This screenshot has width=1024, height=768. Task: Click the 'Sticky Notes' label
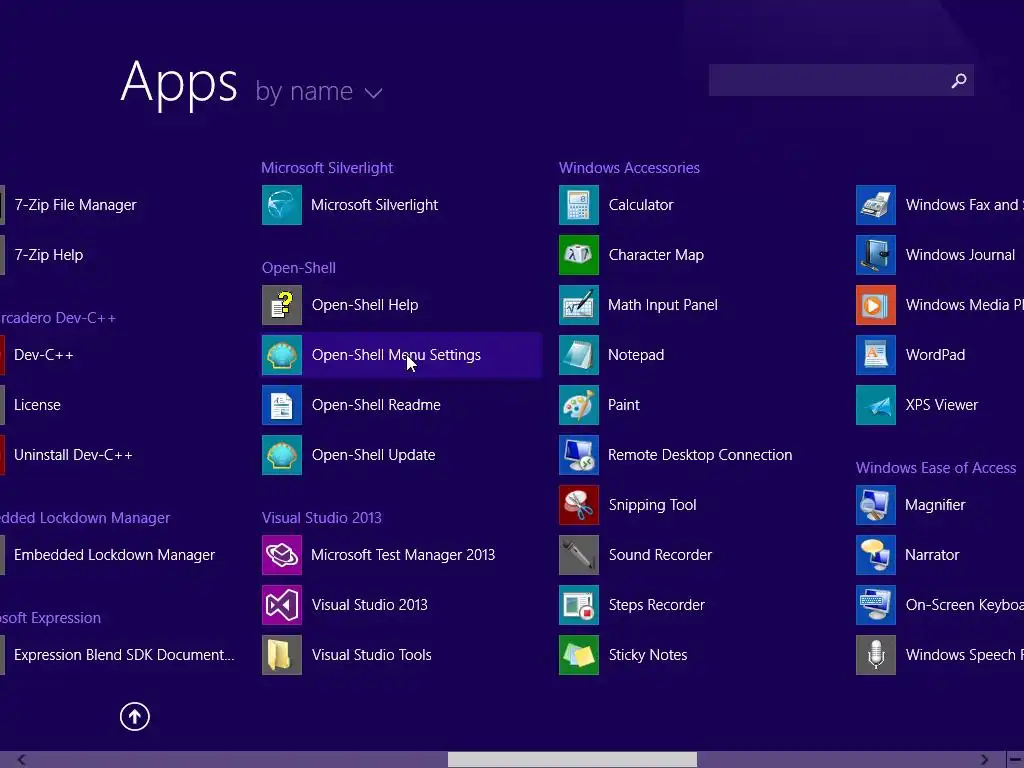coord(648,655)
